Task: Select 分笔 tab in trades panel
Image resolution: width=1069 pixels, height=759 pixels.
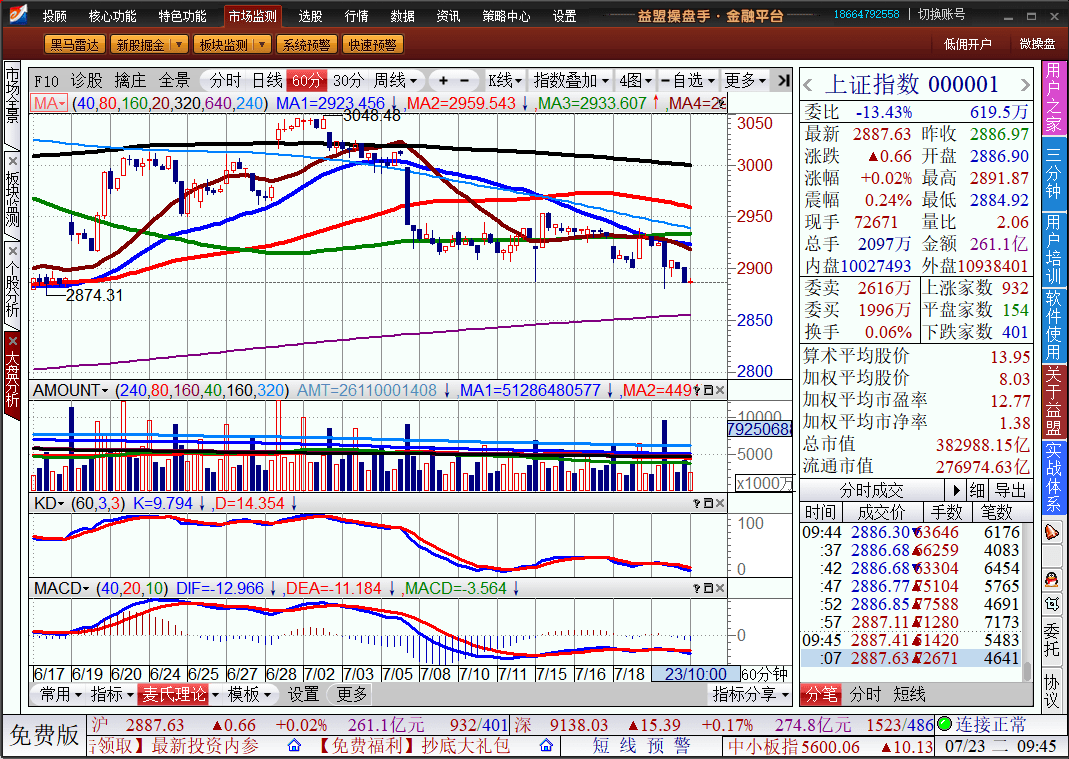Action: [821, 694]
